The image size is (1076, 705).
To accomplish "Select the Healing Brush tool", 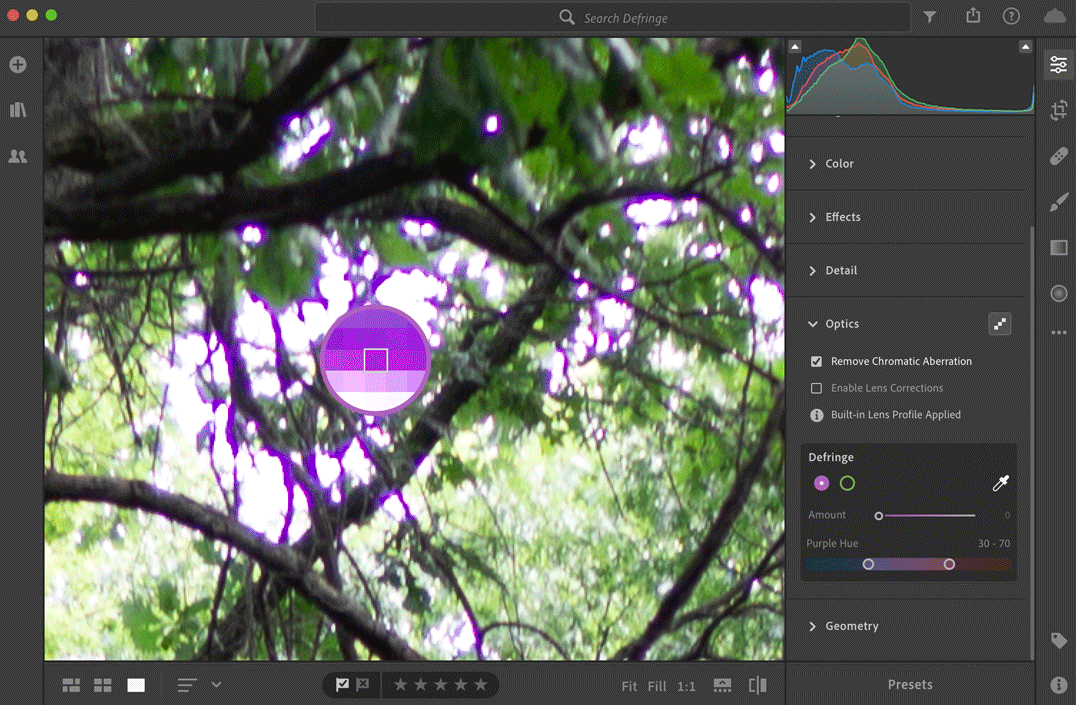I will pyautogui.click(x=1058, y=157).
